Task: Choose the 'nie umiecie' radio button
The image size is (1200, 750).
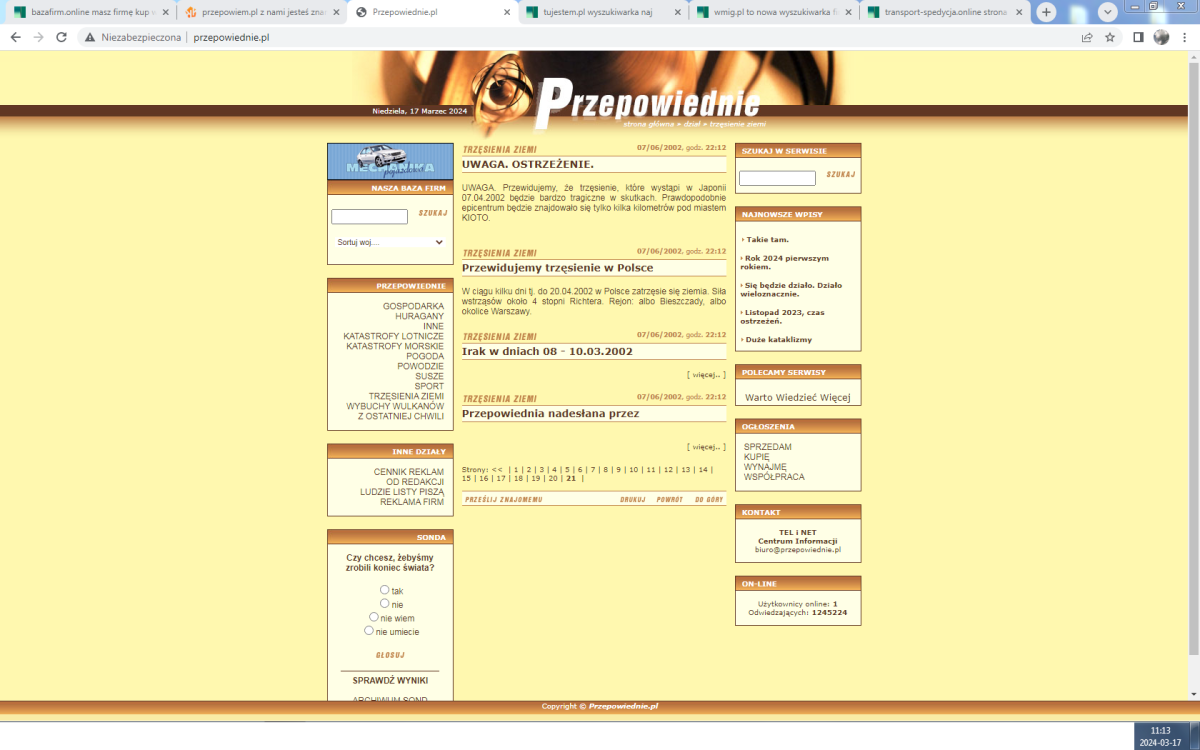Action: click(x=369, y=631)
